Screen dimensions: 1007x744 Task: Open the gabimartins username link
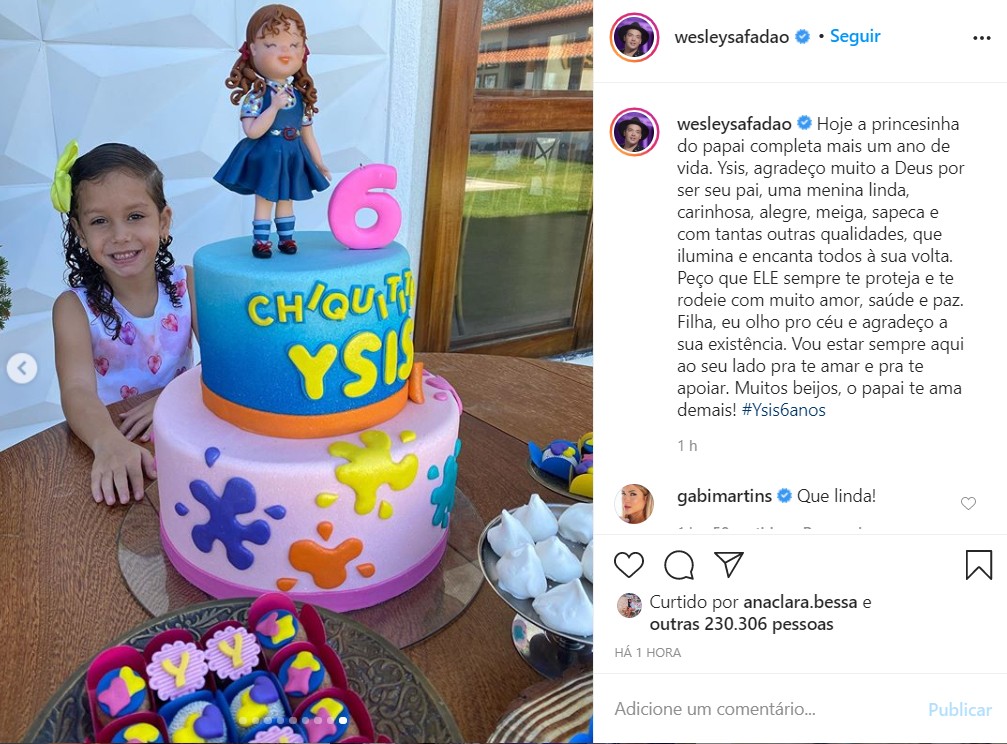tap(724, 496)
